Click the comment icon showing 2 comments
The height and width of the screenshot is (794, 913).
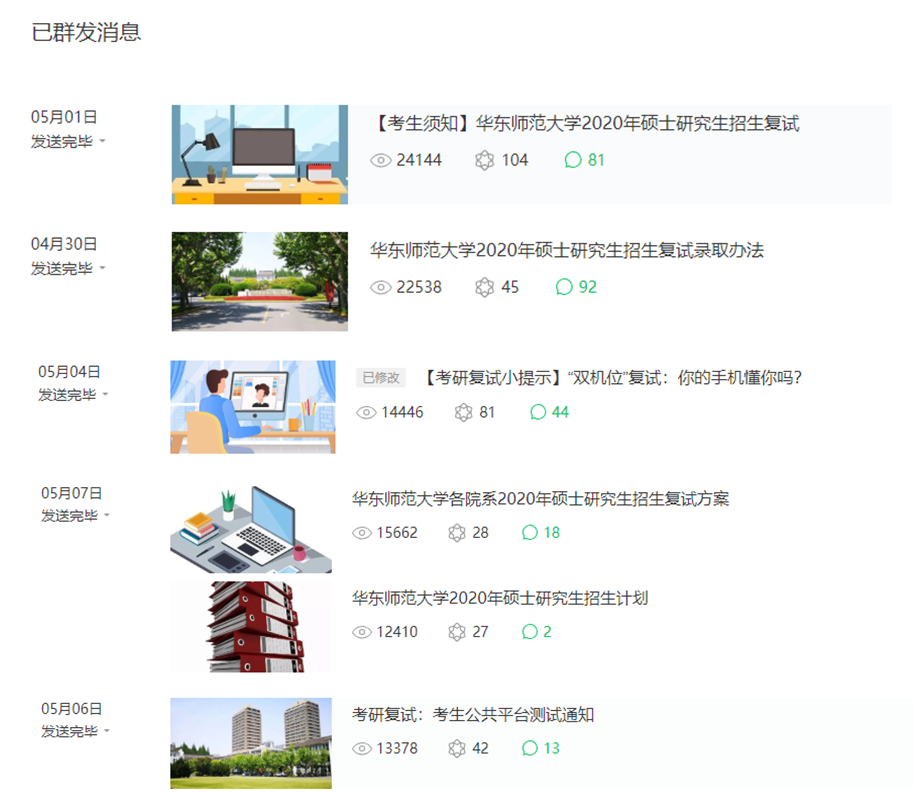click(x=530, y=632)
